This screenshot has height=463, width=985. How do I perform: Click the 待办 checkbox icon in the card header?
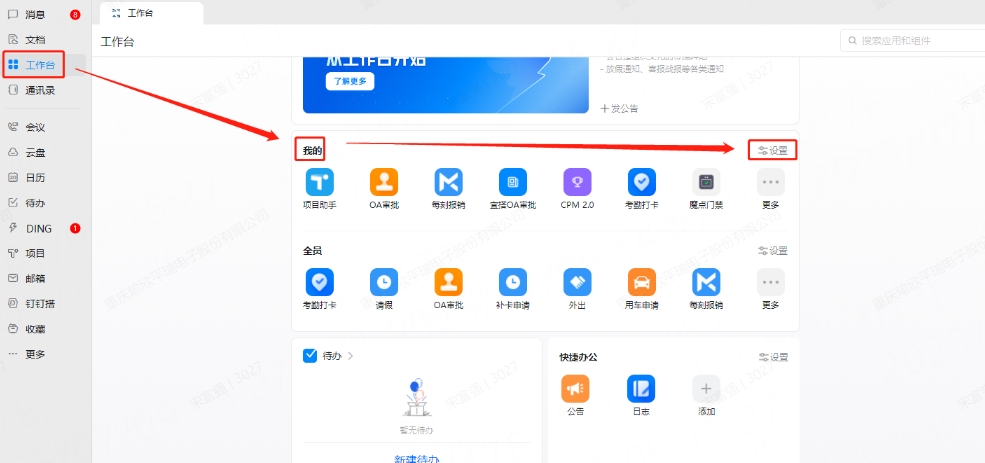click(310, 355)
